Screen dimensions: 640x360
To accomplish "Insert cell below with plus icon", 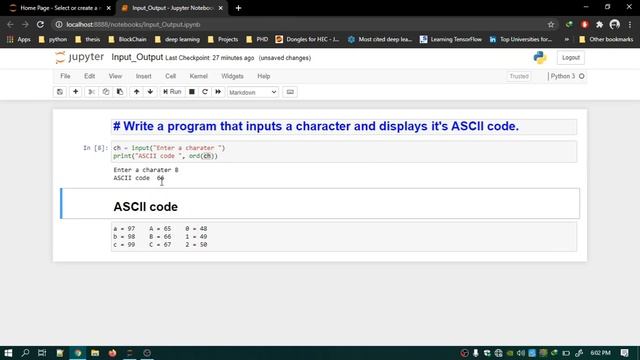I will tap(76, 92).
